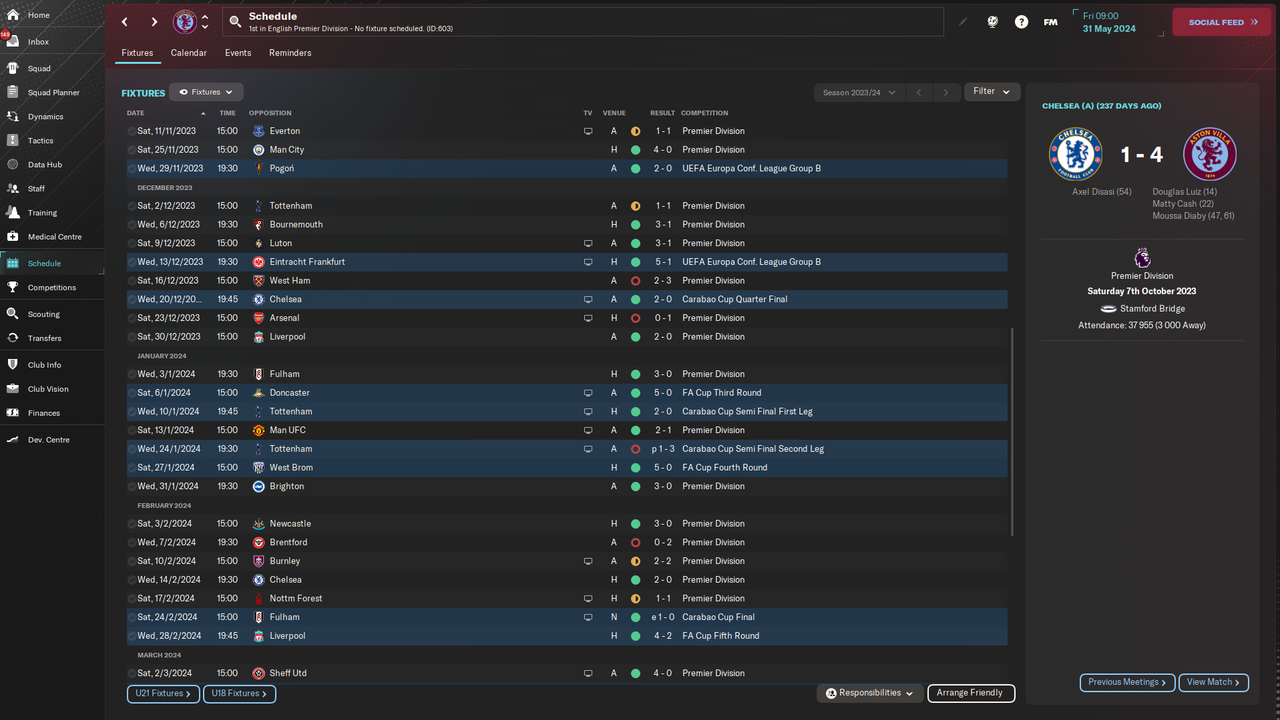The height and width of the screenshot is (720, 1280).
Task: Go back with the left navigation arrow
Action: (x=125, y=21)
